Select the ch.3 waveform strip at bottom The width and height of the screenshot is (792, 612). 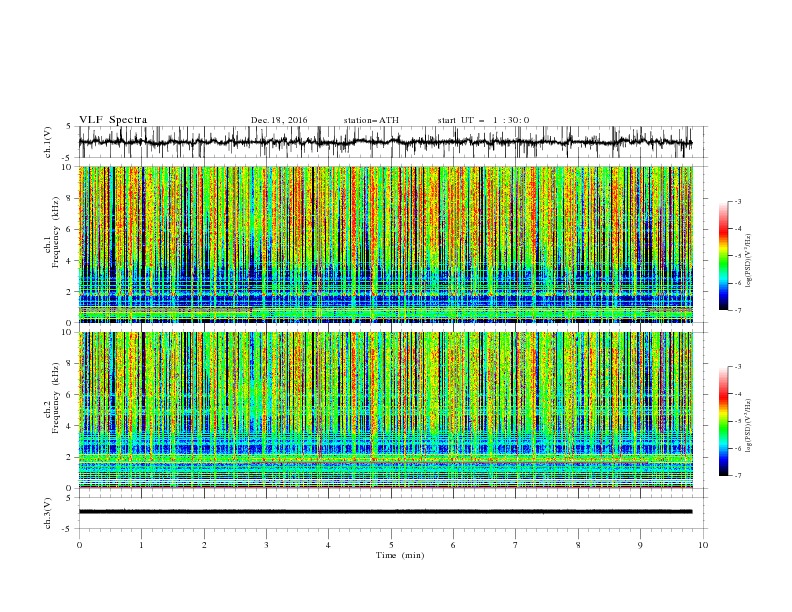point(393,513)
